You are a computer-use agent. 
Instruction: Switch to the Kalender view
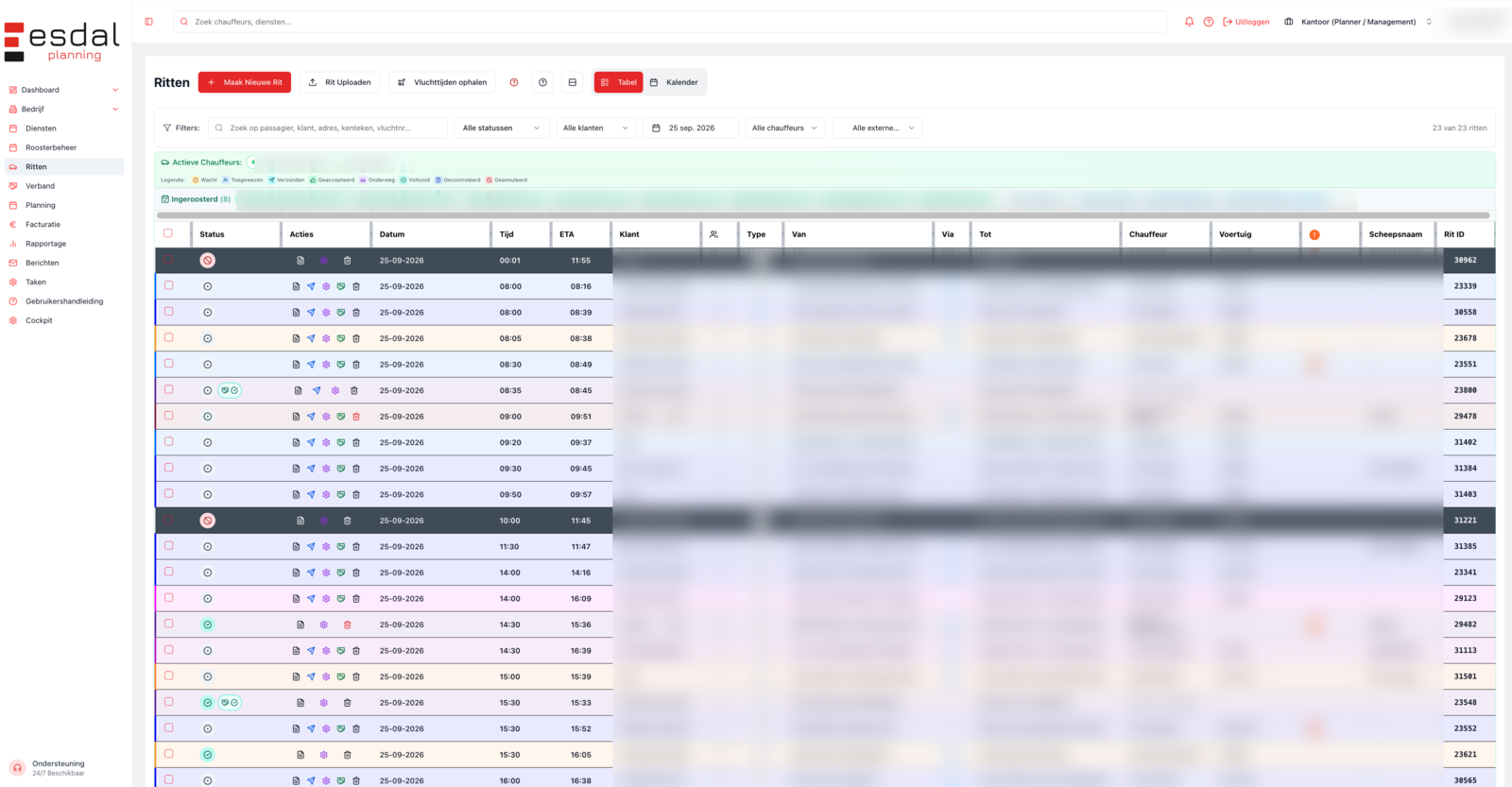click(x=674, y=82)
